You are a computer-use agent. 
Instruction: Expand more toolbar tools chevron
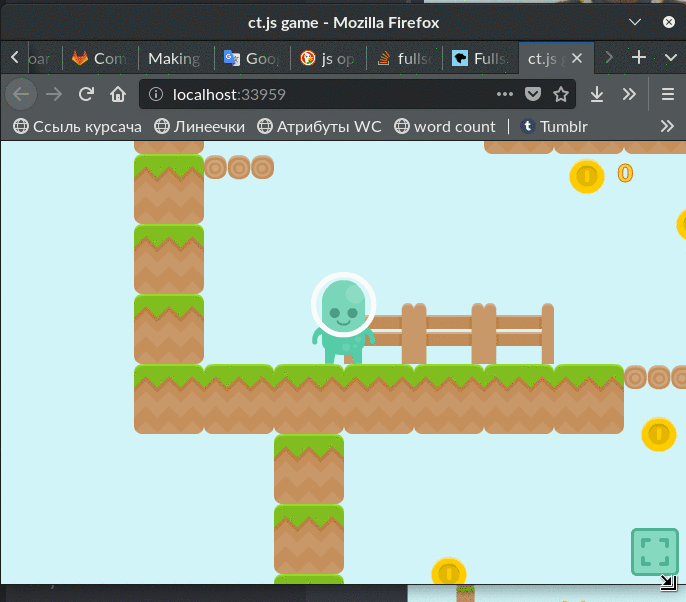(x=629, y=94)
